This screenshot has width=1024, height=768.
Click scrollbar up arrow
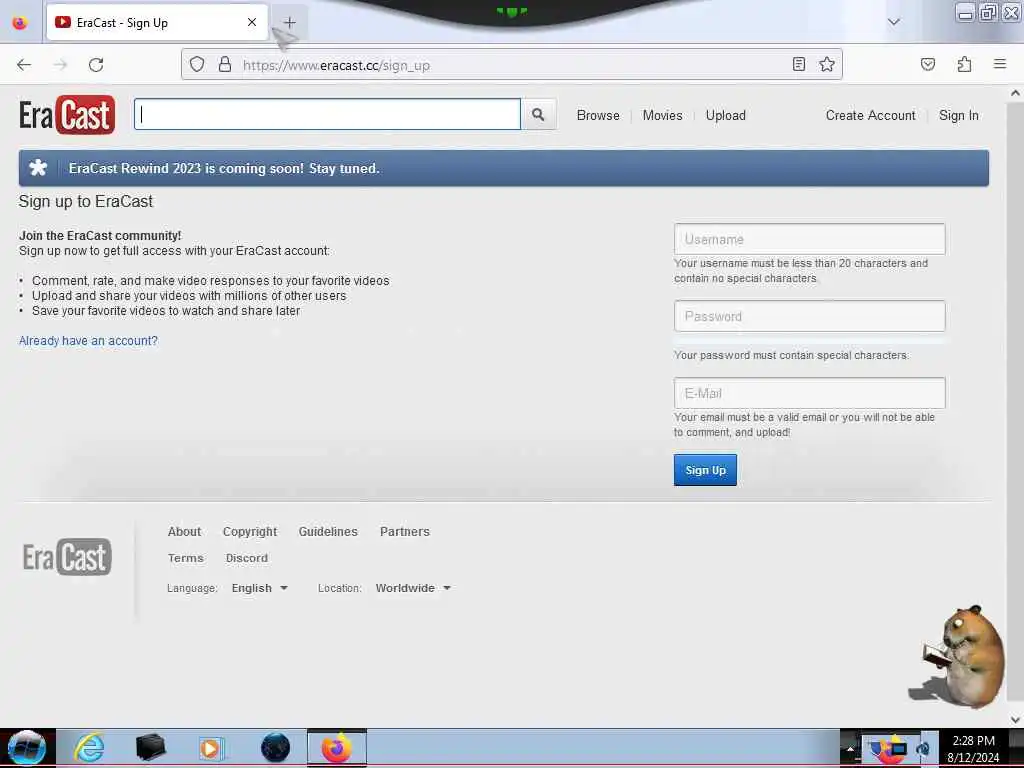[1016, 93]
